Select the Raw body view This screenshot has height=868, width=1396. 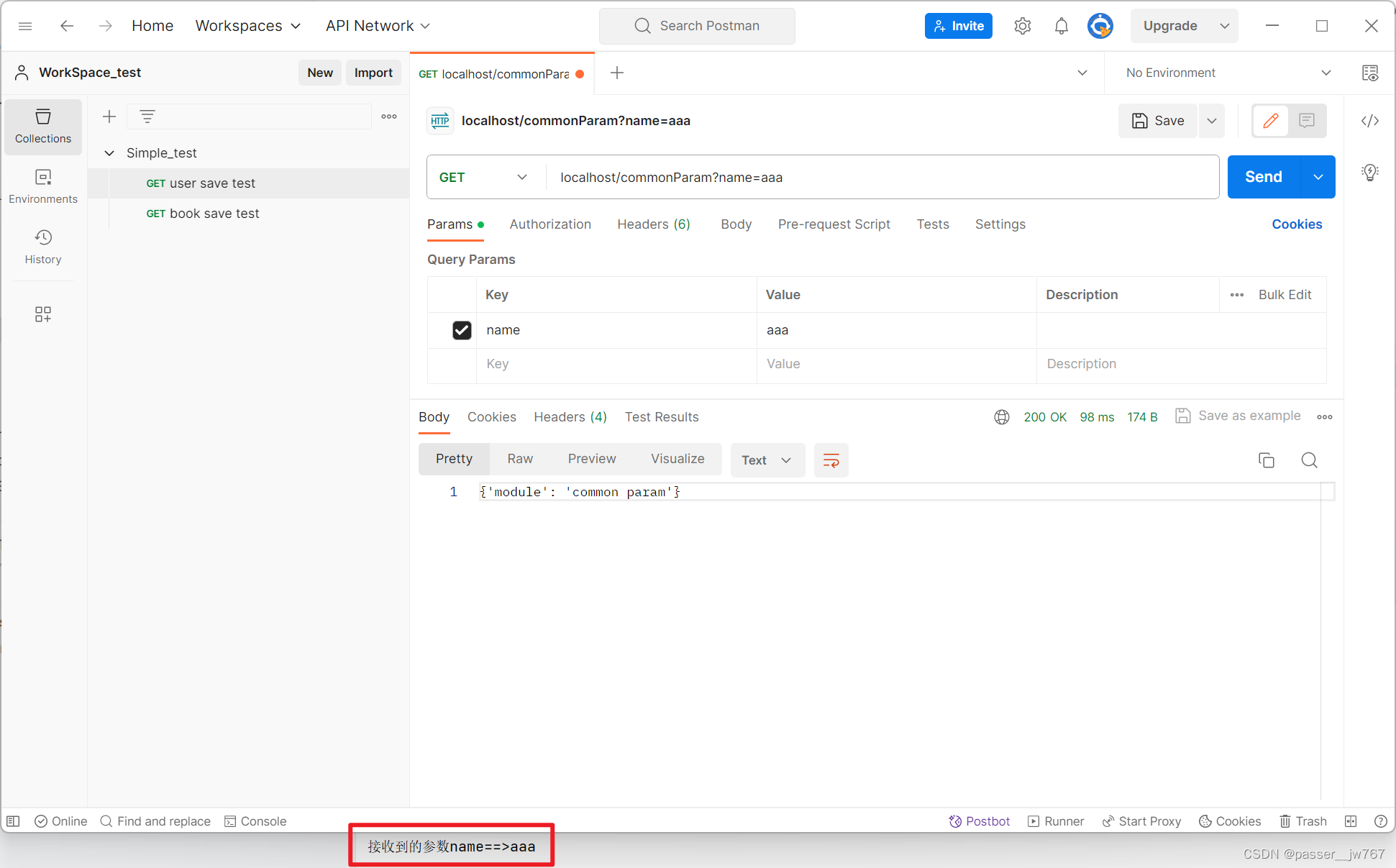click(520, 458)
